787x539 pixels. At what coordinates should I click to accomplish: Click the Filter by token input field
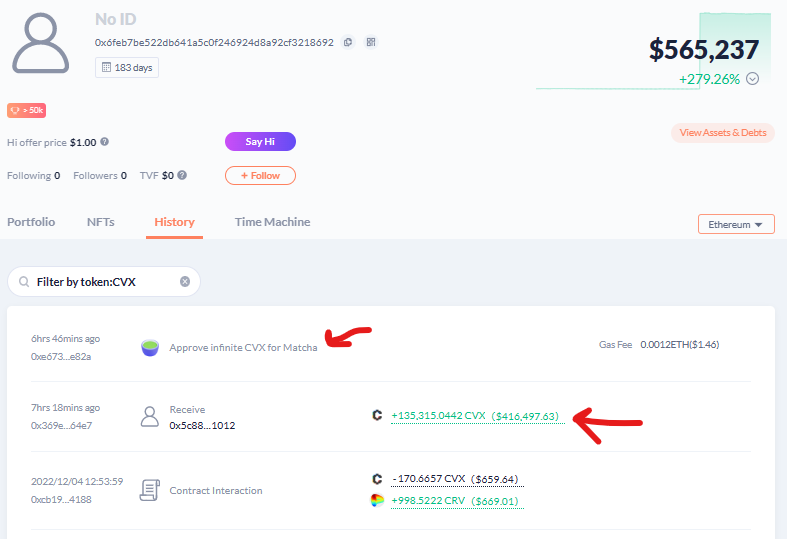104,282
